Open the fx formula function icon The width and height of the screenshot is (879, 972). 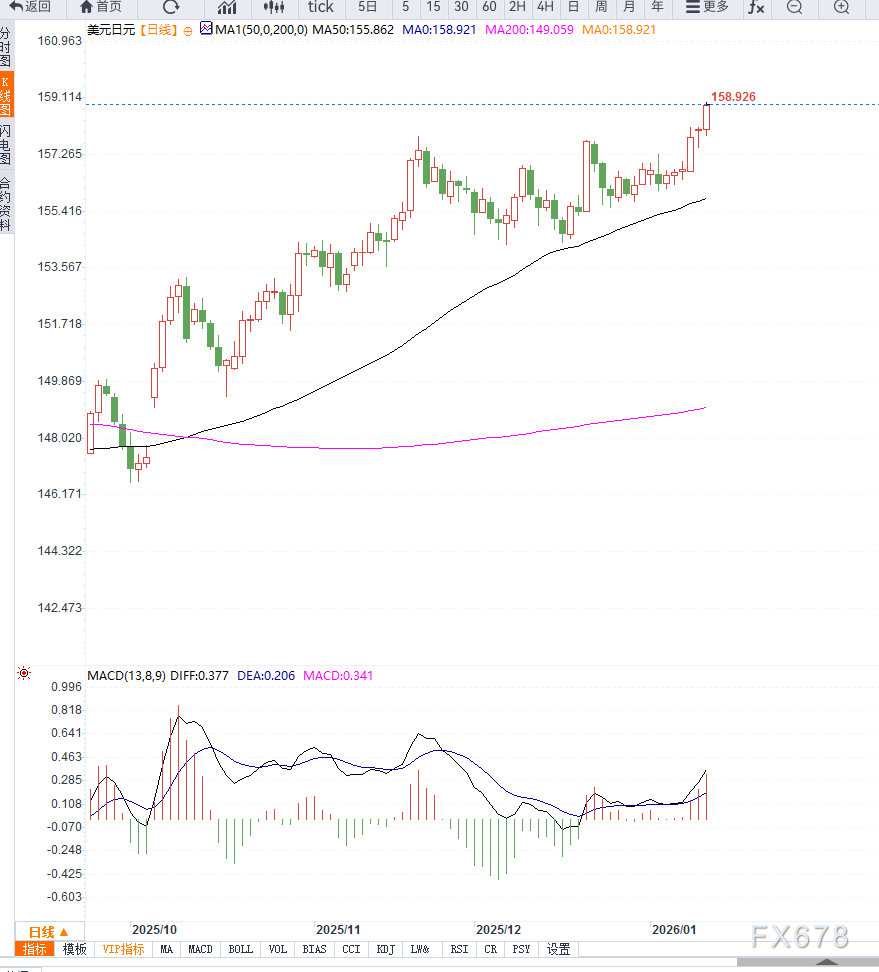(x=756, y=7)
